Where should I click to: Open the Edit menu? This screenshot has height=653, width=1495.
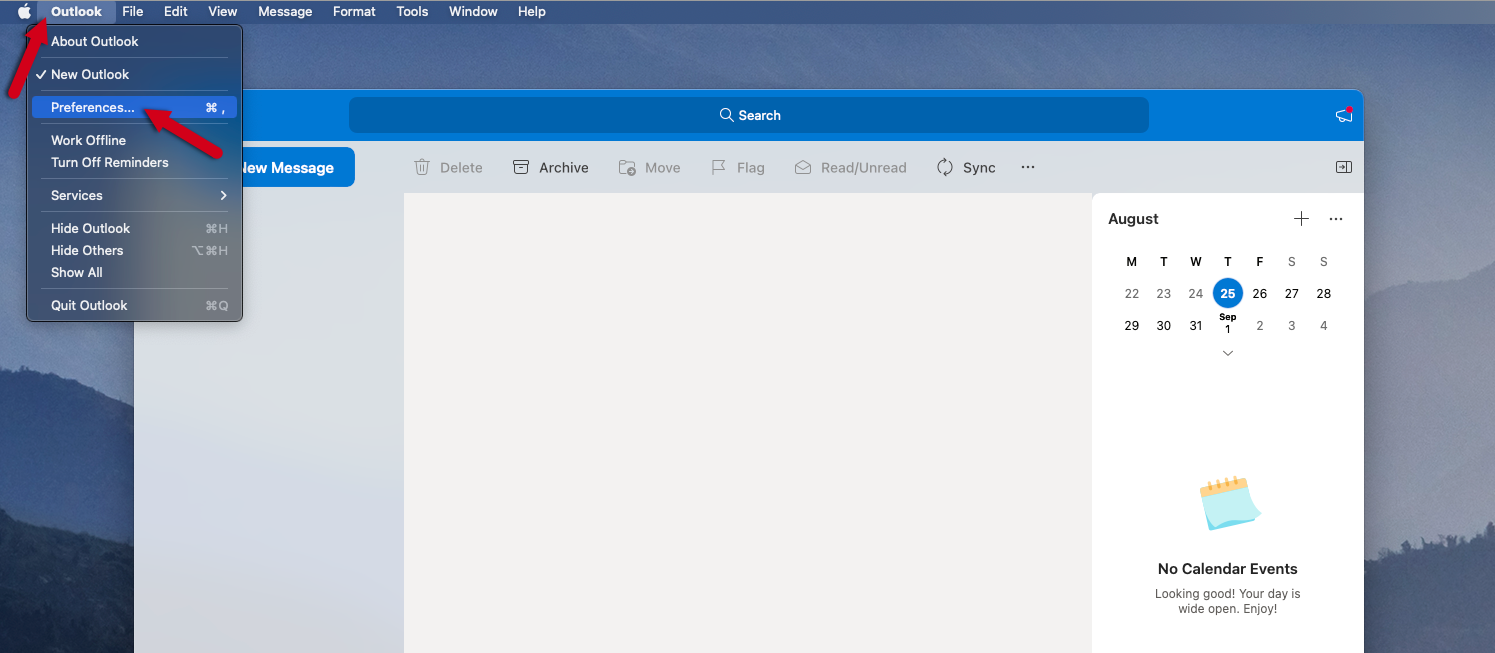[176, 12]
